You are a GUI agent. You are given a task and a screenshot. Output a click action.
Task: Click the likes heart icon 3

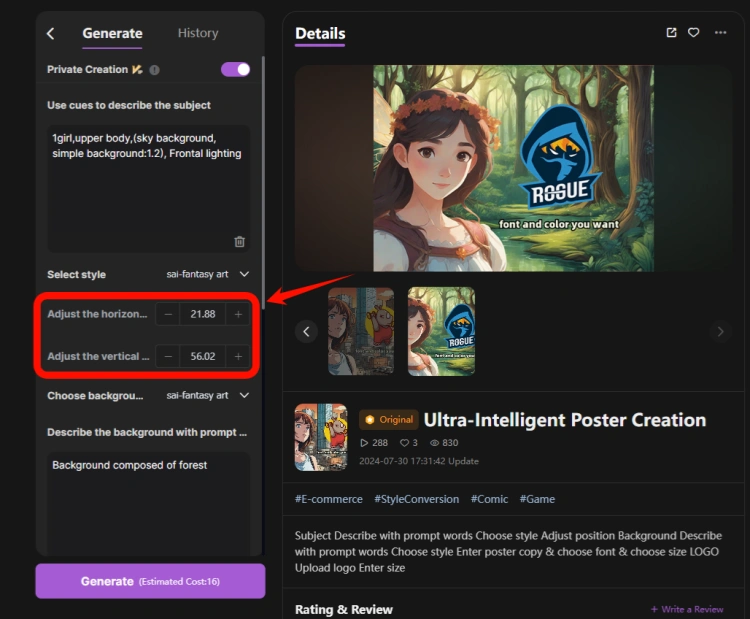click(405, 443)
